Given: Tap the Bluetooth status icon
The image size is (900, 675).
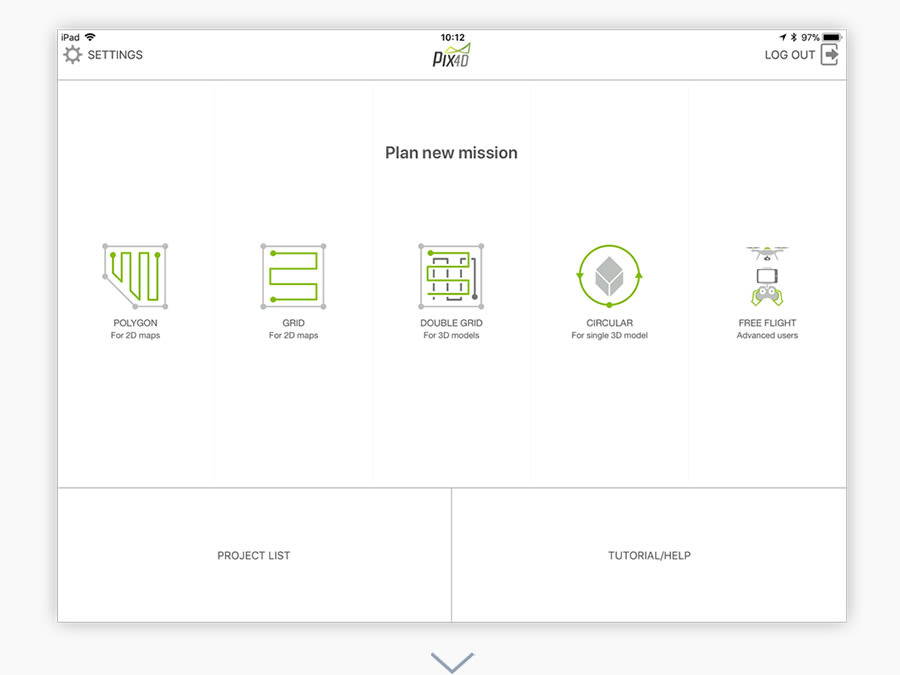Looking at the screenshot, I should tap(794, 37).
